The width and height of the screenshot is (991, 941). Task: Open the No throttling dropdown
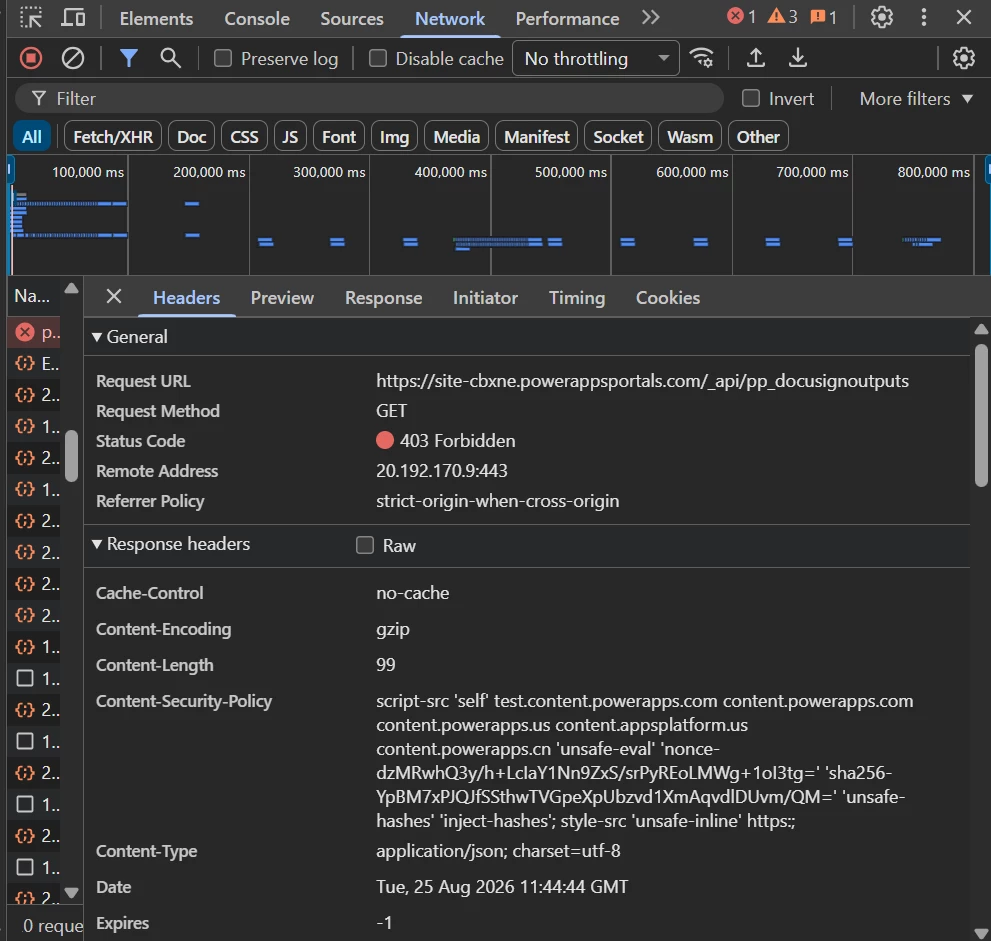pos(595,58)
